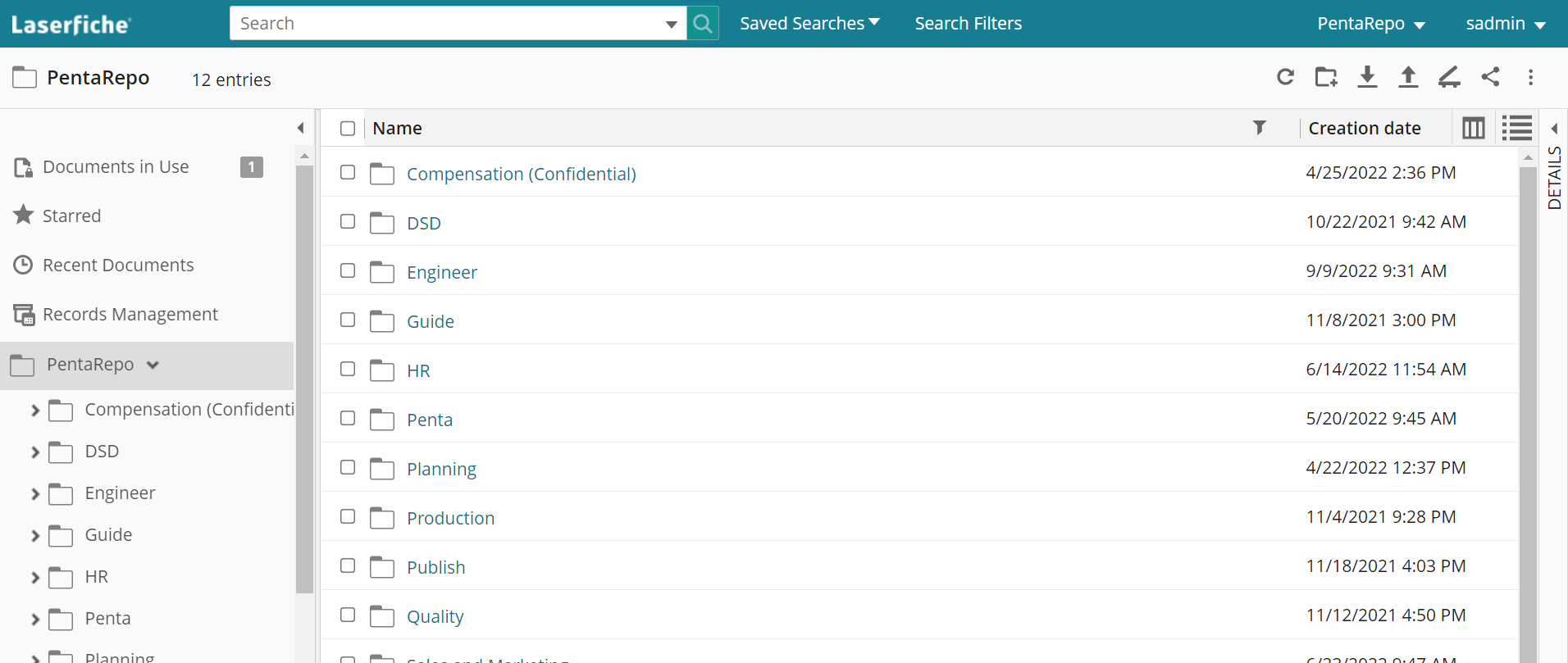Open the PentaRepo repository dropdown in header

(1370, 24)
